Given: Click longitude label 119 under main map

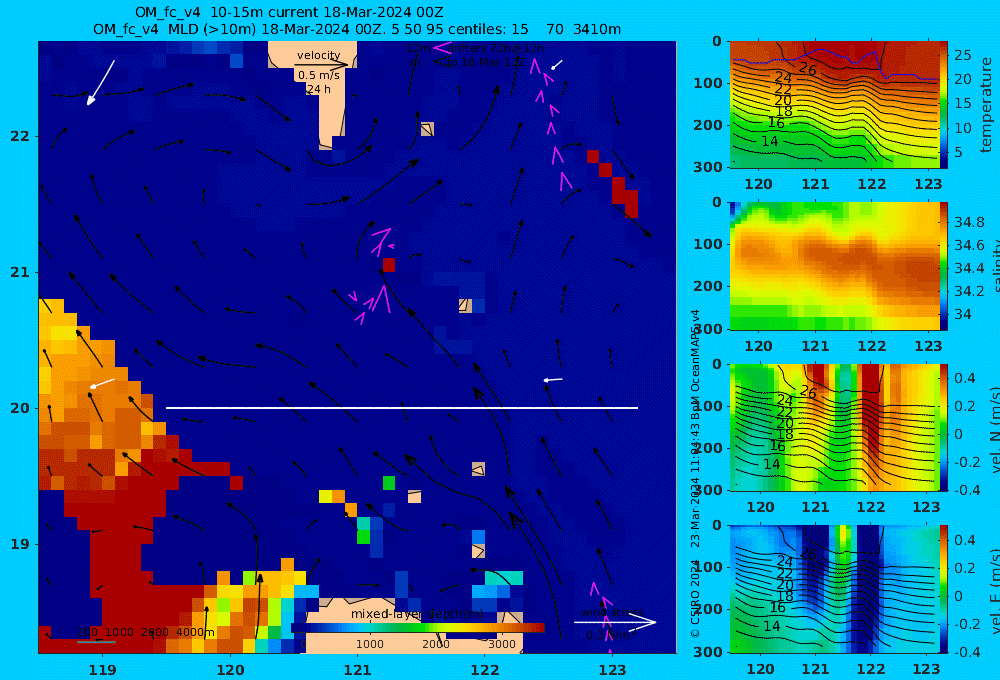Looking at the screenshot, I should 102,670.
